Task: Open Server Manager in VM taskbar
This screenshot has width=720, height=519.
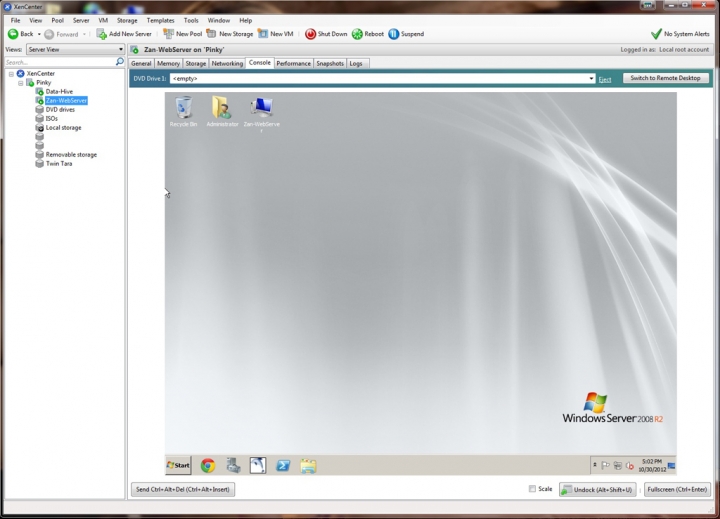Action: [x=233, y=466]
